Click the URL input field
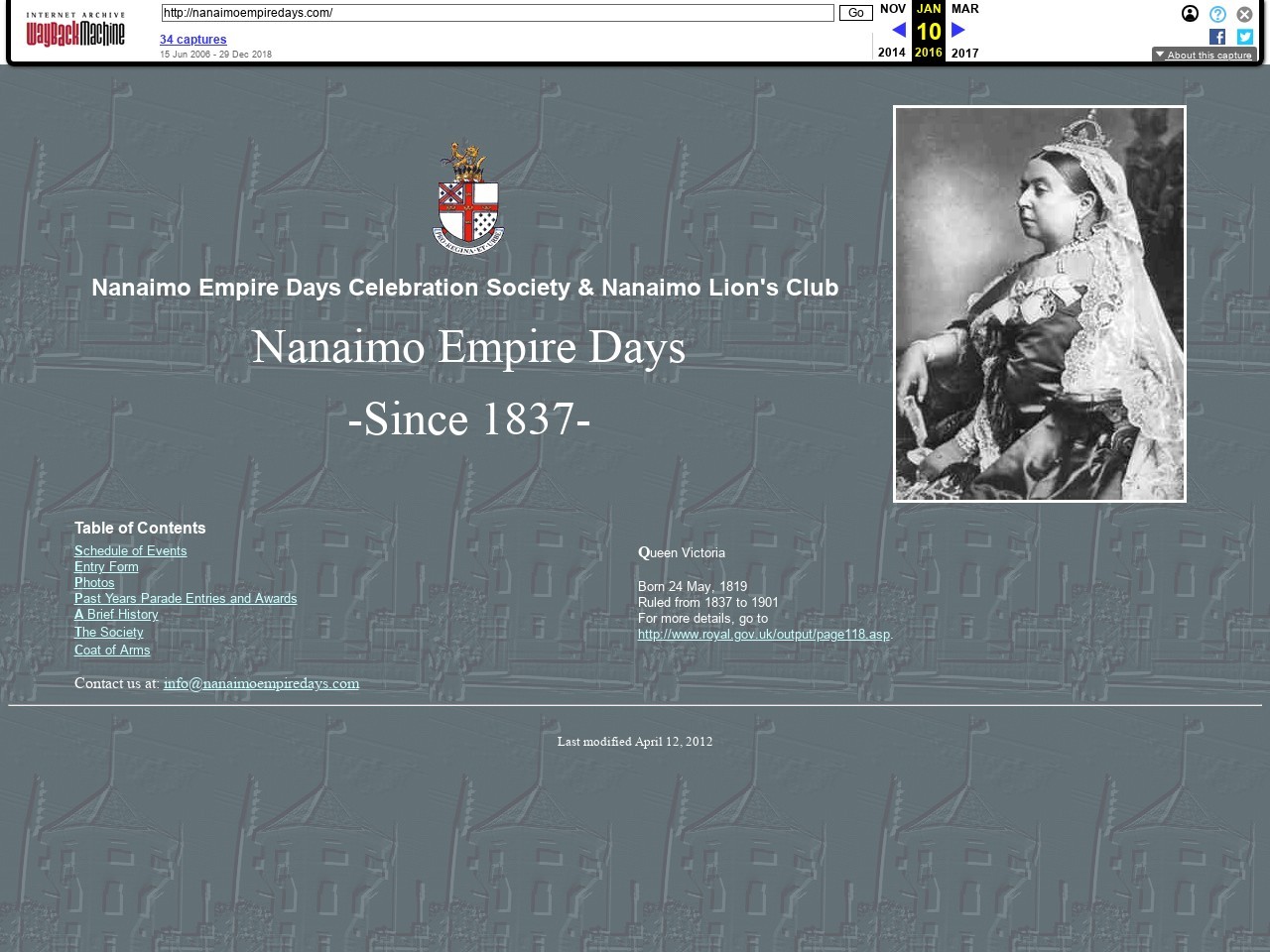Viewport: 1270px width, 952px height. click(x=497, y=13)
